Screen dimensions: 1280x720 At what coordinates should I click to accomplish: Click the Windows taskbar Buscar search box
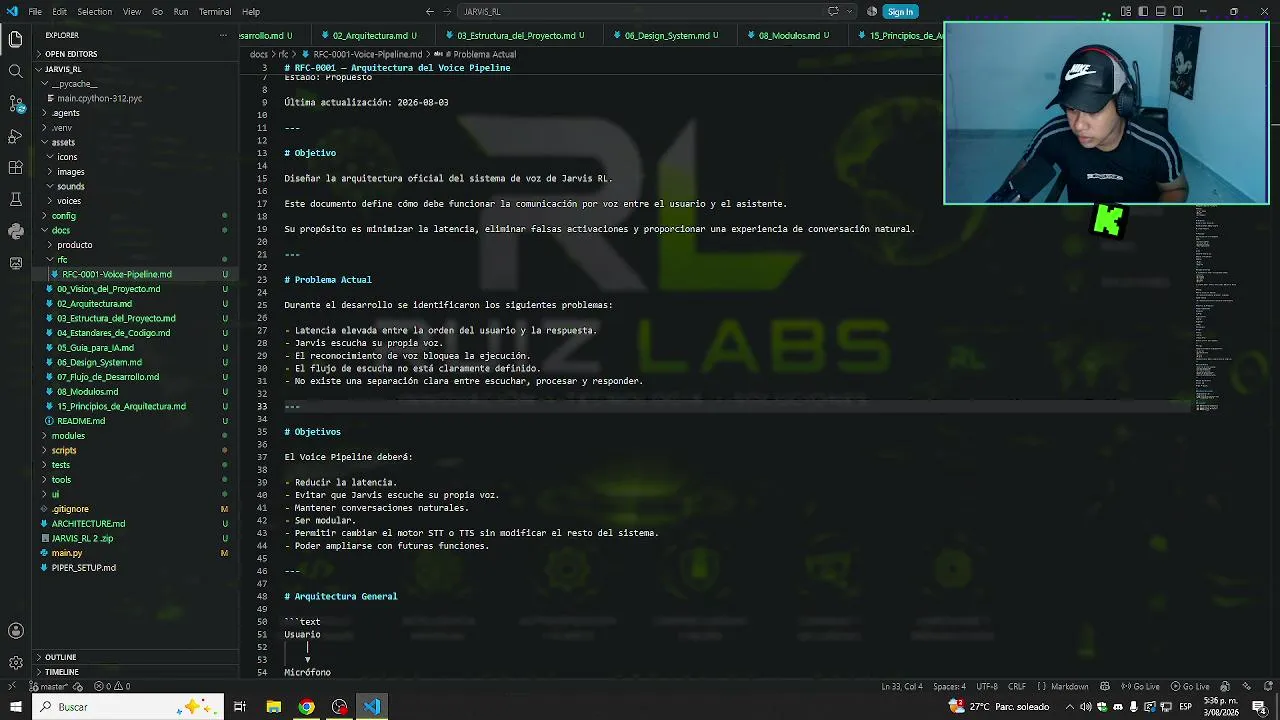pos(130,707)
